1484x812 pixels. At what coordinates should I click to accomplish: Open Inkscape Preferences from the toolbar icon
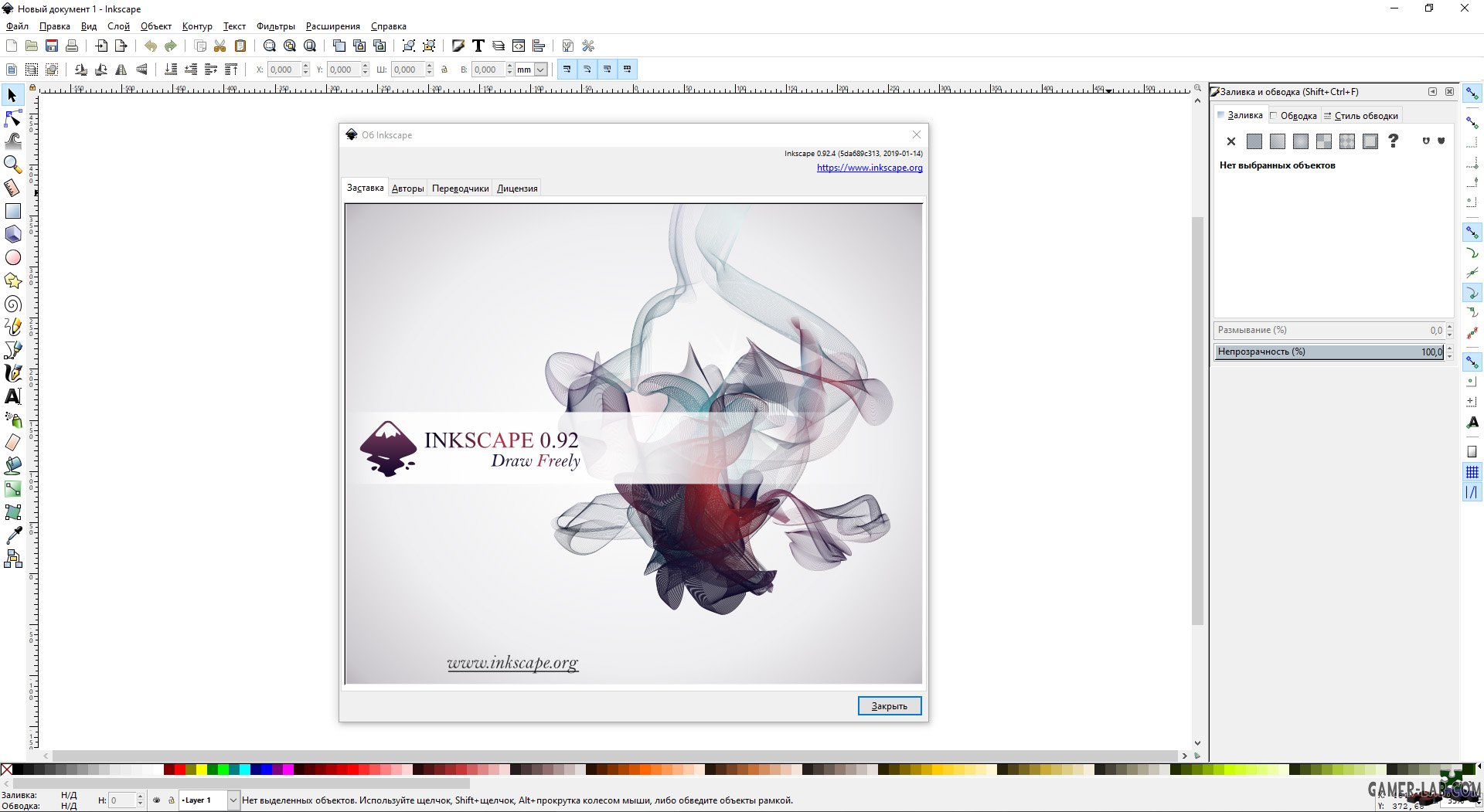[x=588, y=46]
